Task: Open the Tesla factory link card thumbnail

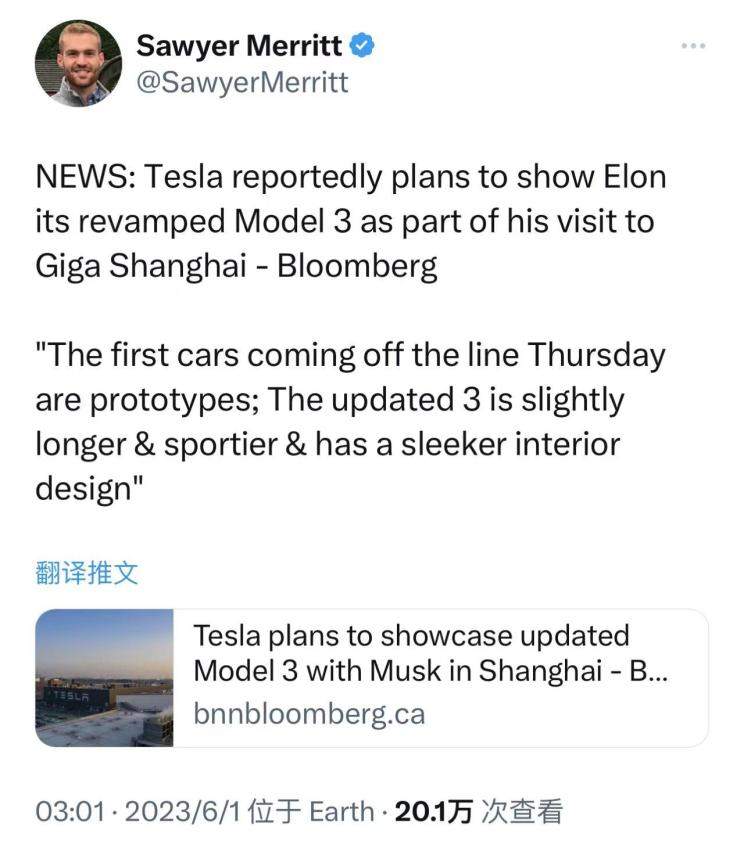Action: click(104, 678)
